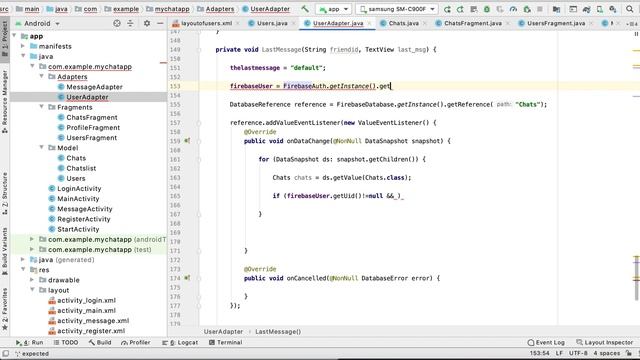Click override gutter icon beside onCancelled
The width and height of the screenshot is (640, 360).
tap(187, 278)
